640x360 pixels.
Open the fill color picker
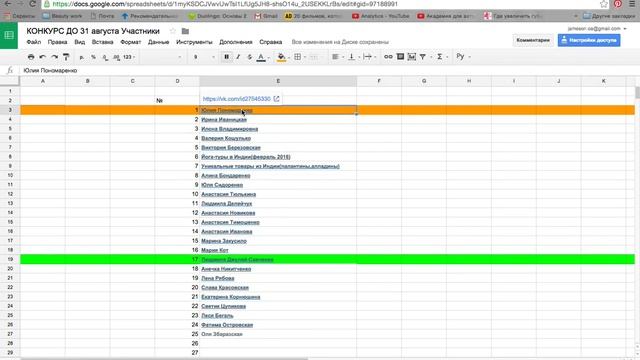click(x=282, y=57)
